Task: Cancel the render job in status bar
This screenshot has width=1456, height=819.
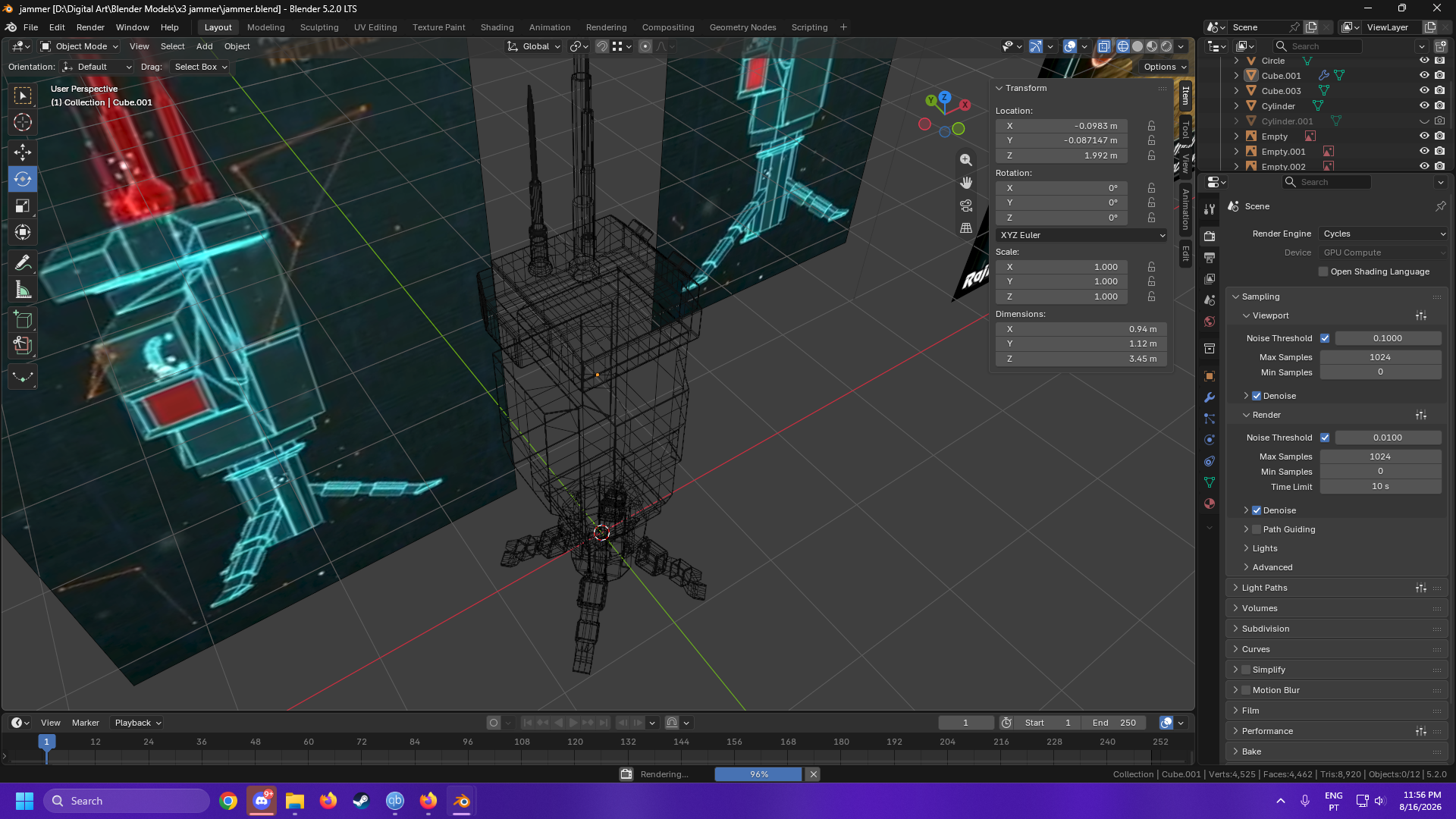Action: tap(813, 774)
